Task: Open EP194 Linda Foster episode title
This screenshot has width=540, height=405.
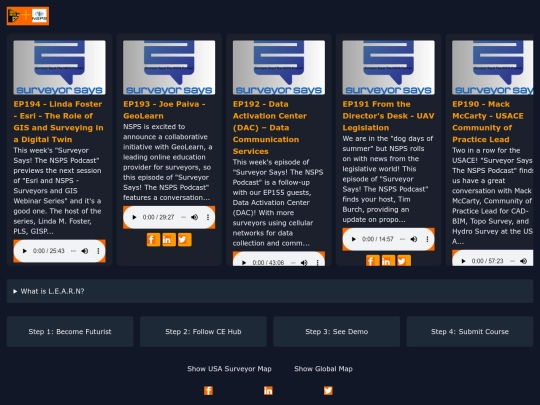Action: 59,122
